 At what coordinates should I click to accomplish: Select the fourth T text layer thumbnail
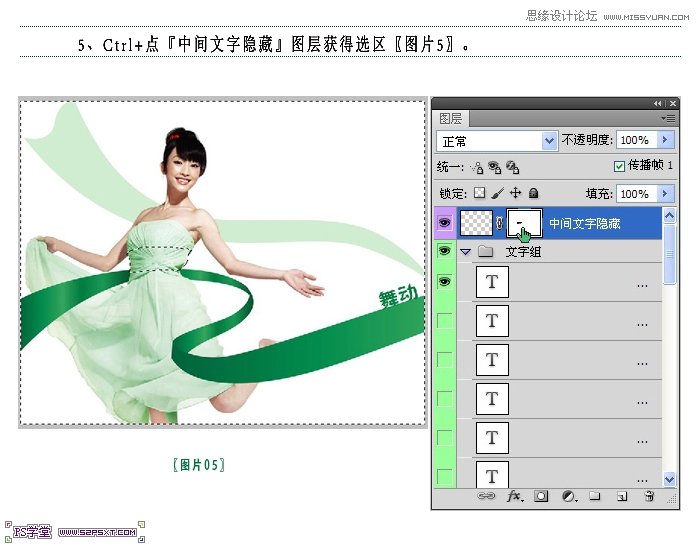coord(492,399)
